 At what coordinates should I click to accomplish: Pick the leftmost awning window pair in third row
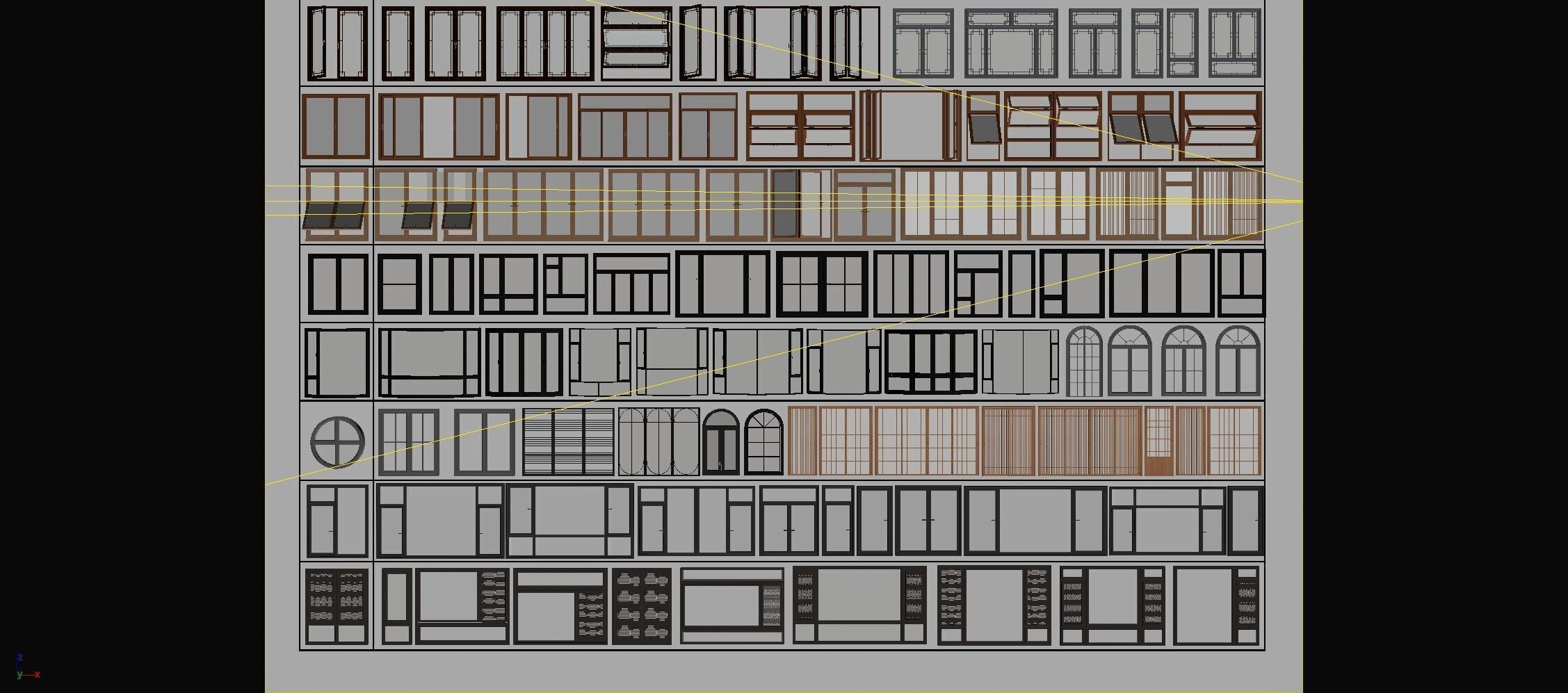coord(335,204)
